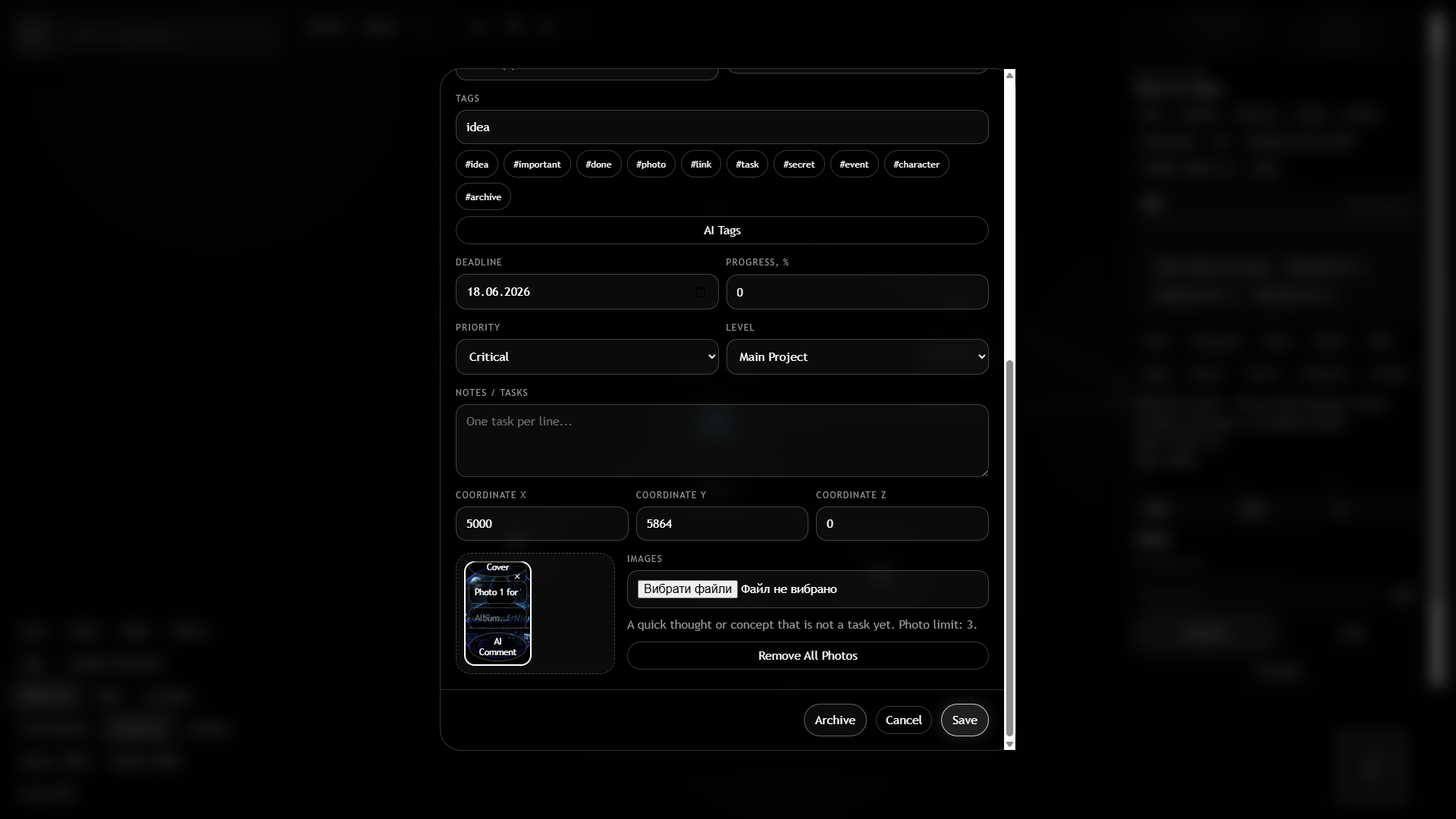Click AI Comment on the photo thumbnail
Image resolution: width=1456 pixels, height=819 pixels.
coord(497,647)
